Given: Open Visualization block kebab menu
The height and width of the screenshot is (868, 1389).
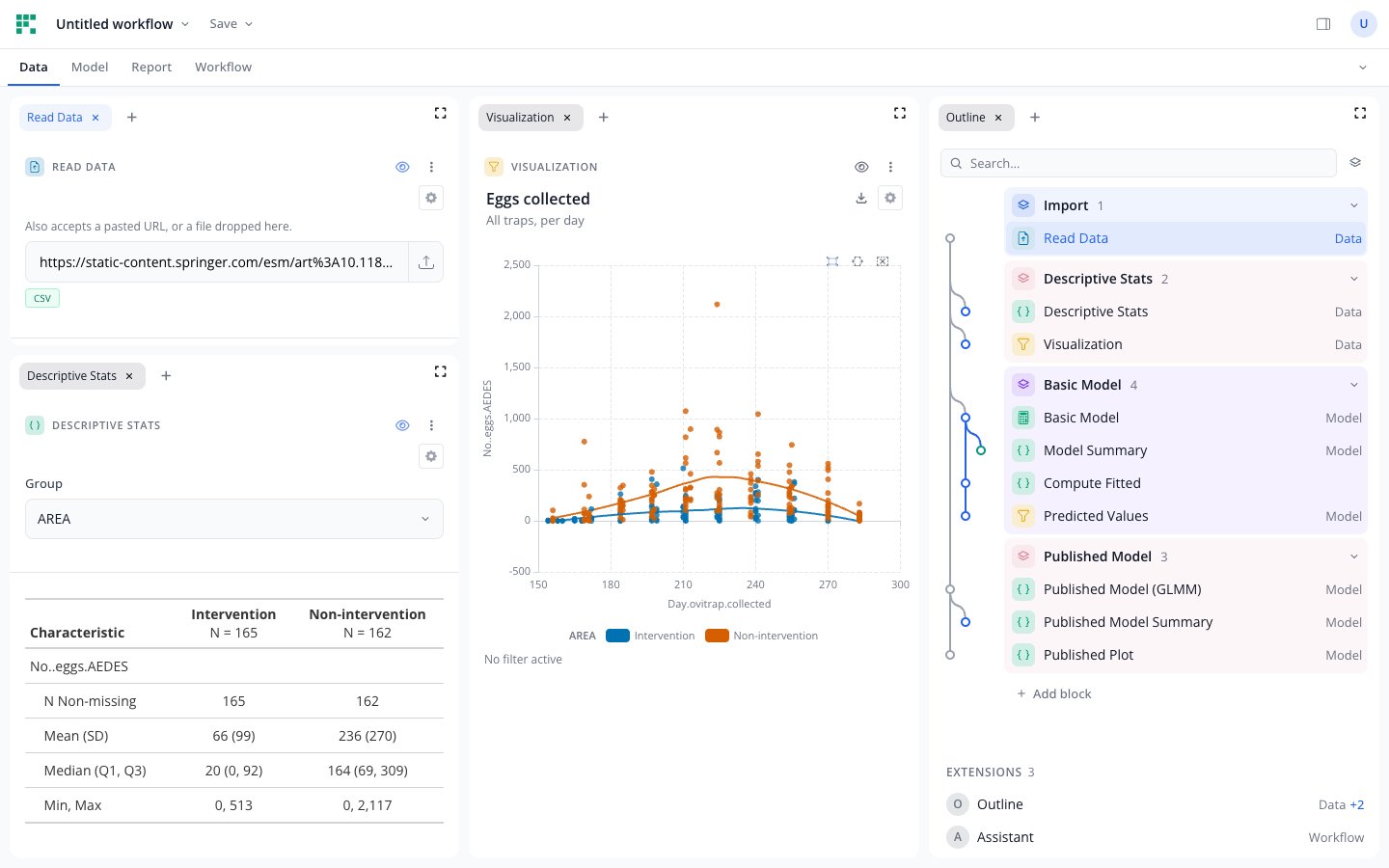Looking at the screenshot, I should point(890,167).
